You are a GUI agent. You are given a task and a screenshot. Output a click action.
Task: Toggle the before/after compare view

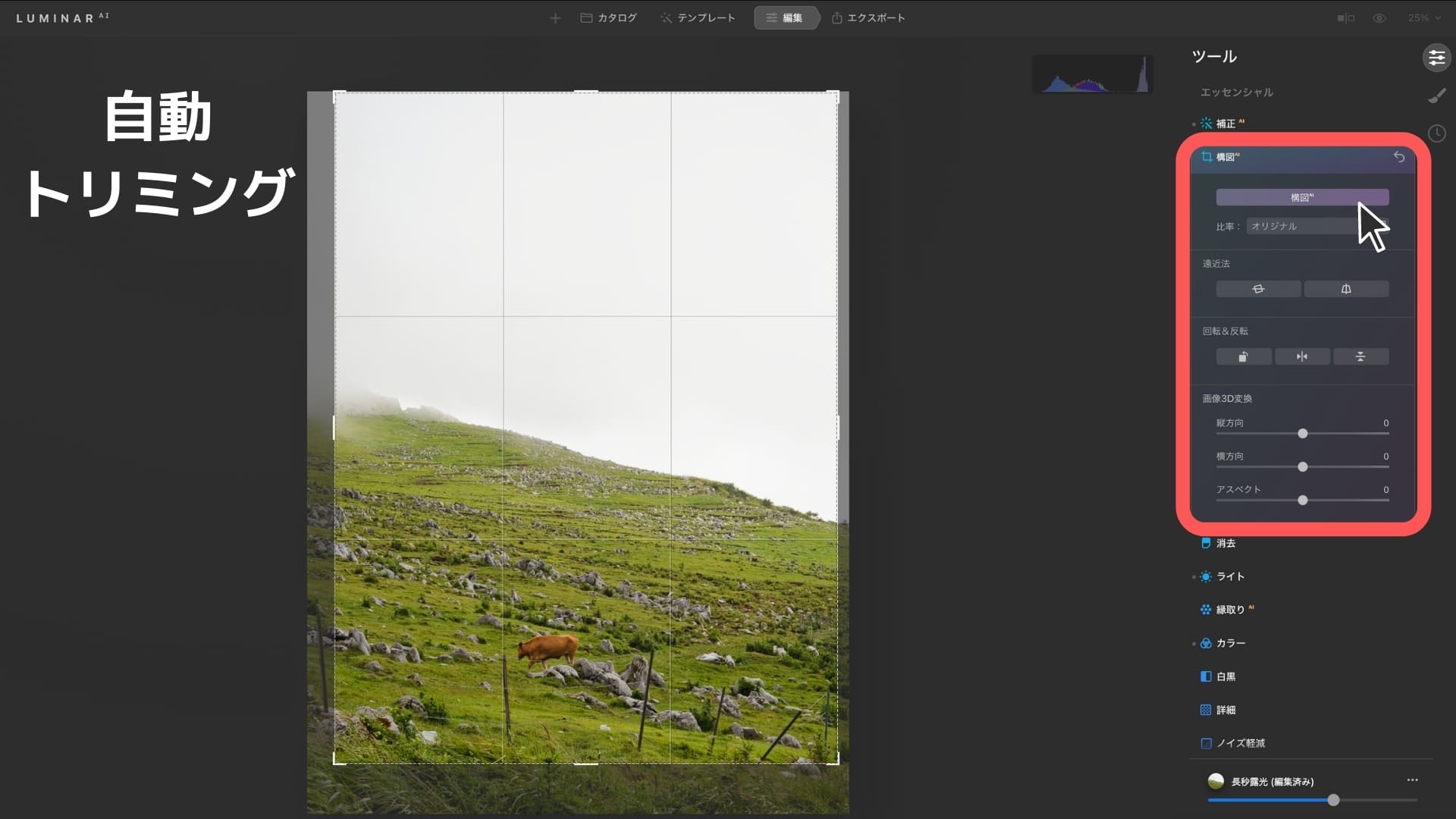tap(1346, 18)
